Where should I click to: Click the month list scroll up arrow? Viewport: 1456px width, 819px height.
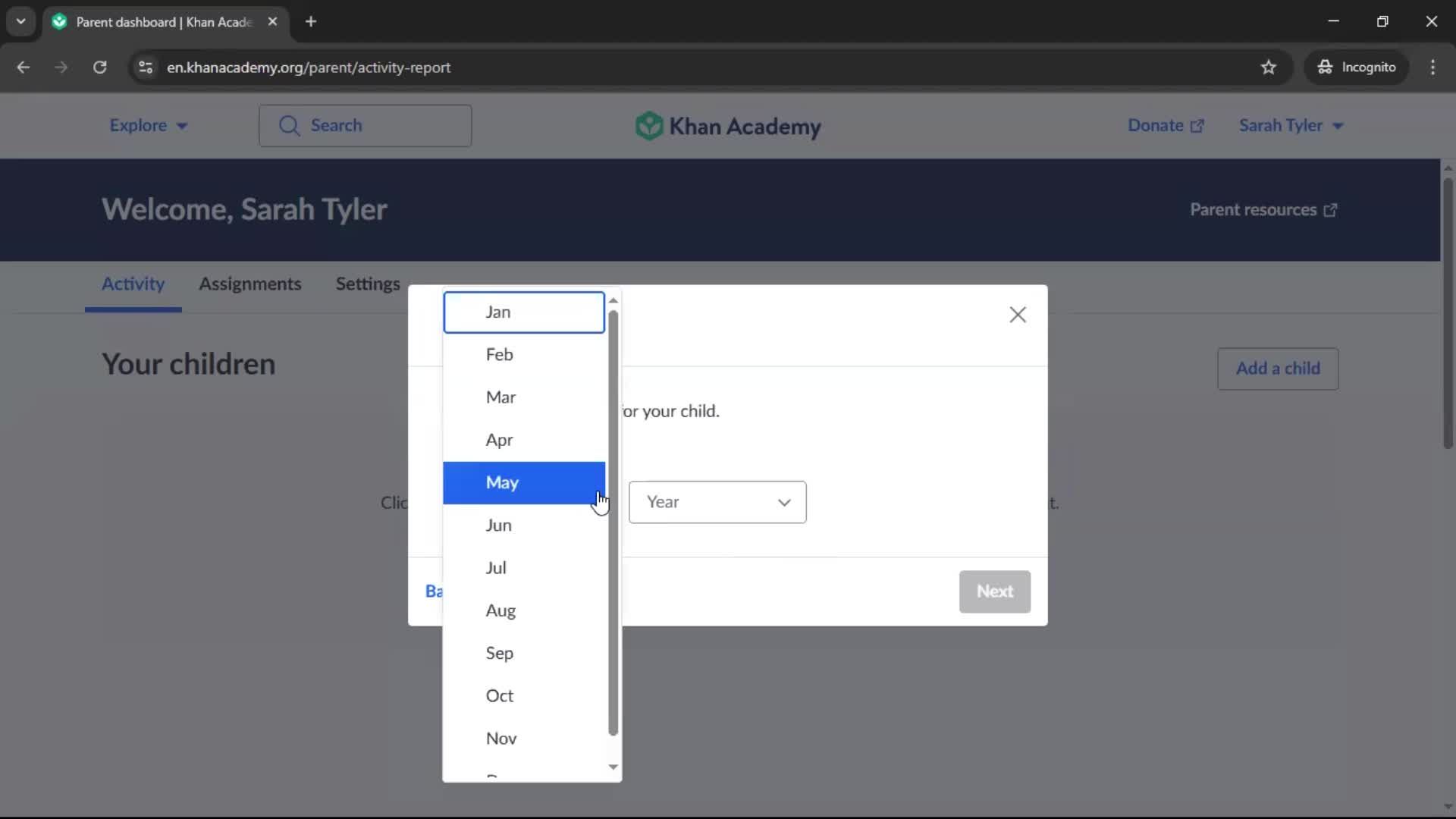[613, 301]
